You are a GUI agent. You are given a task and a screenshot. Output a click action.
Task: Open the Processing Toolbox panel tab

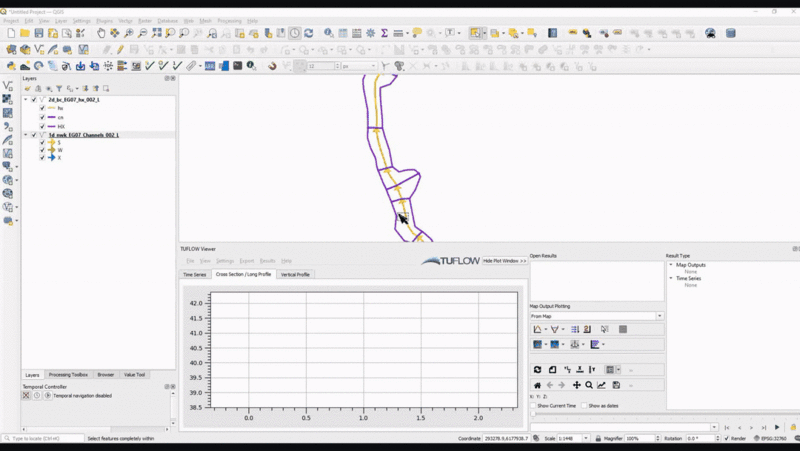pos(67,374)
